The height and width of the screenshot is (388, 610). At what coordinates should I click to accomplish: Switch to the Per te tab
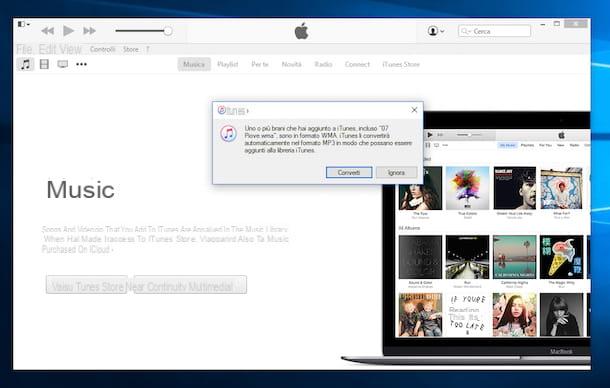260,64
